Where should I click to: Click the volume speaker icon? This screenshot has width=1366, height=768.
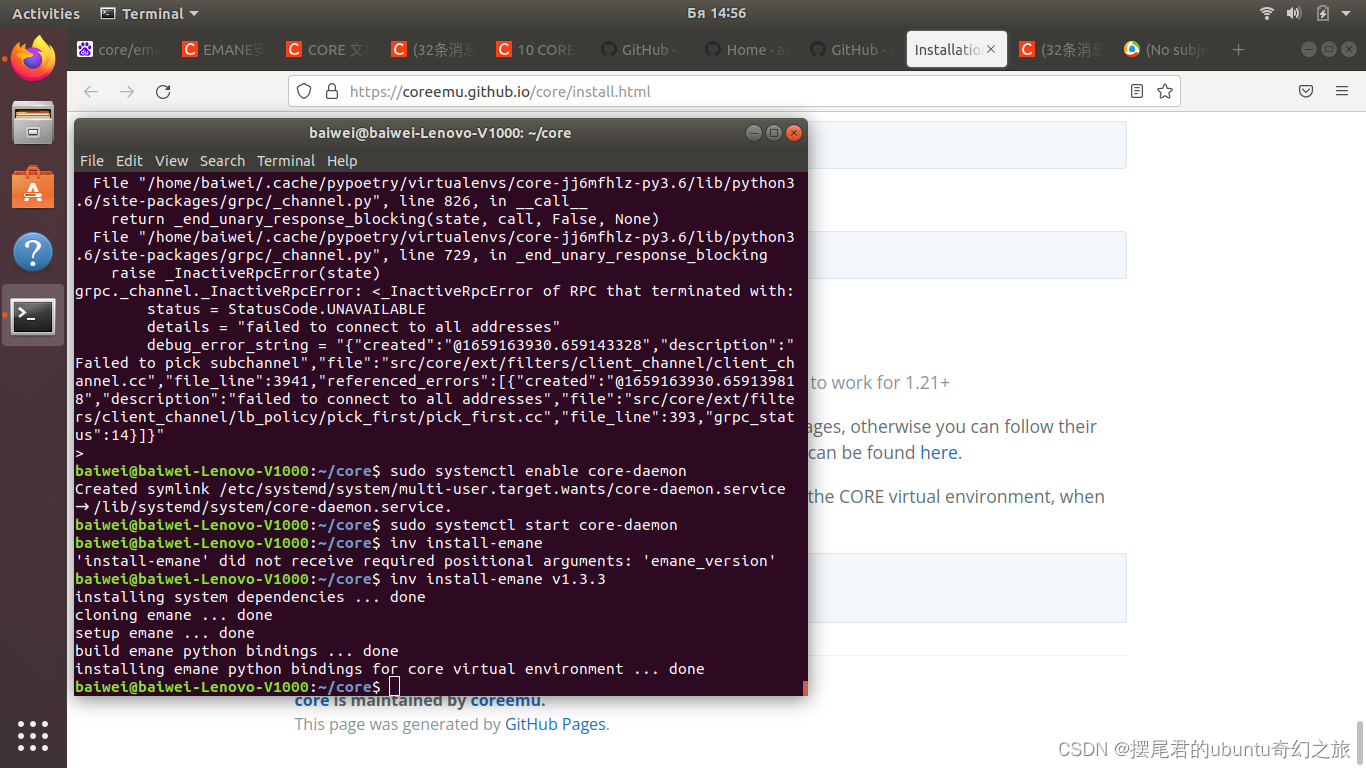pyautogui.click(x=1294, y=13)
